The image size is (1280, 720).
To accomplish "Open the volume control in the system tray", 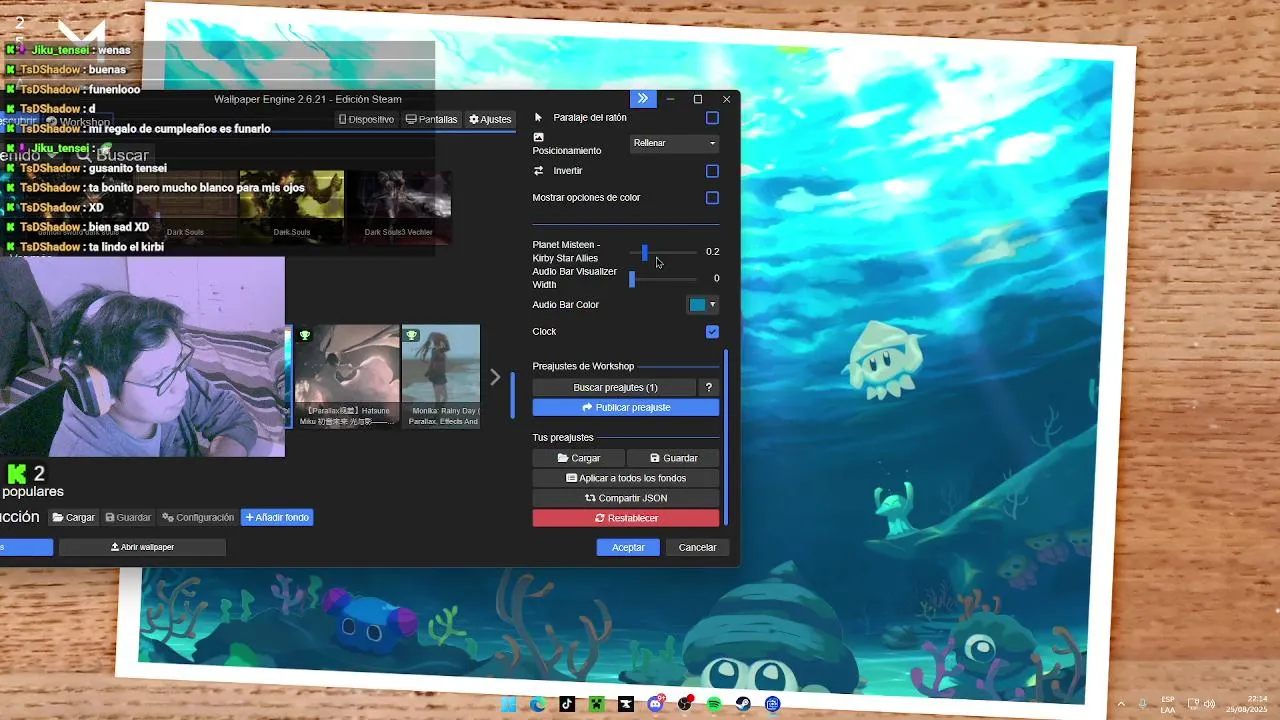I will [x=1210, y=704].
